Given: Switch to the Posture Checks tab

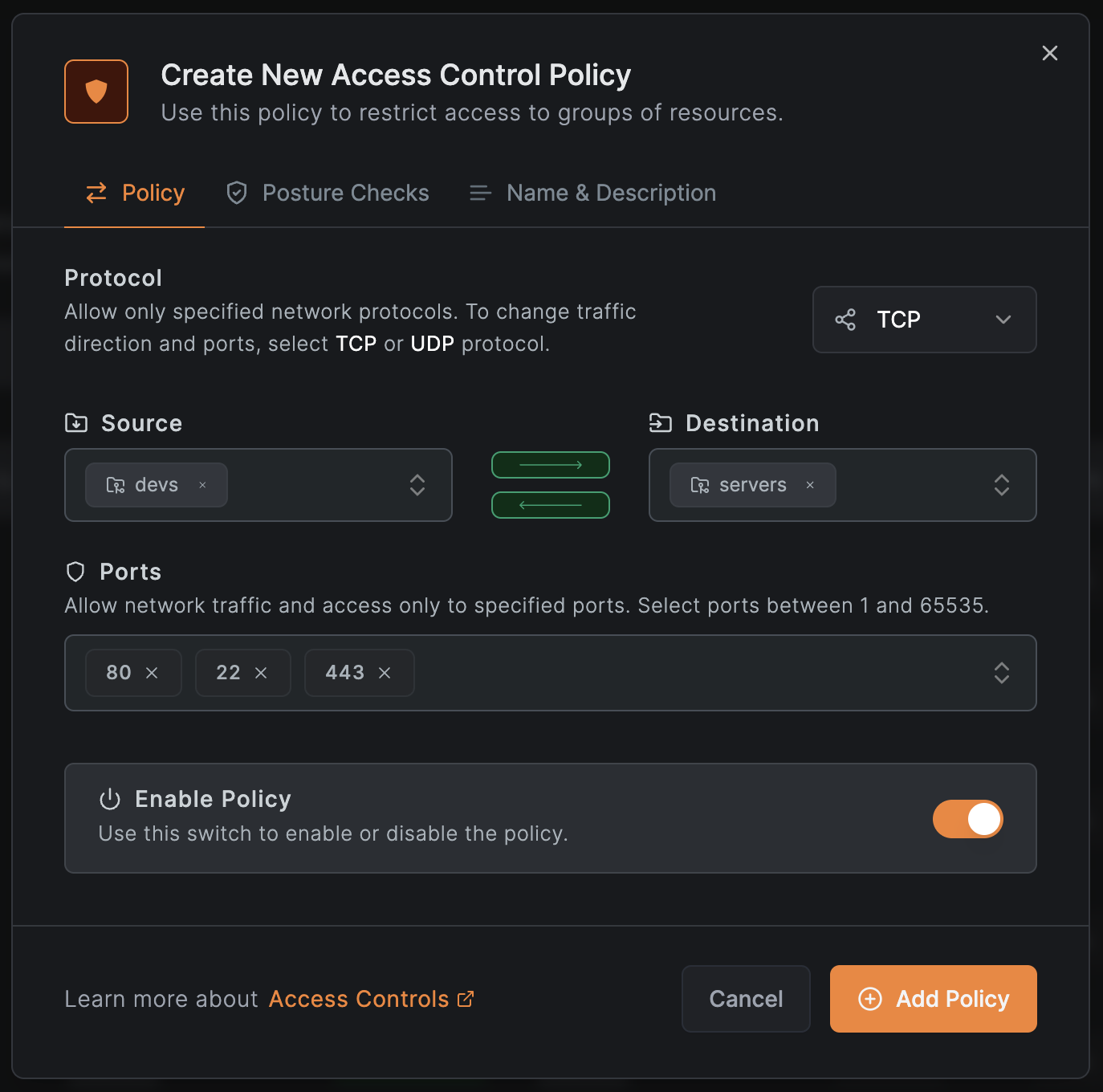Looking at the screenshot, I should [328, 193].
